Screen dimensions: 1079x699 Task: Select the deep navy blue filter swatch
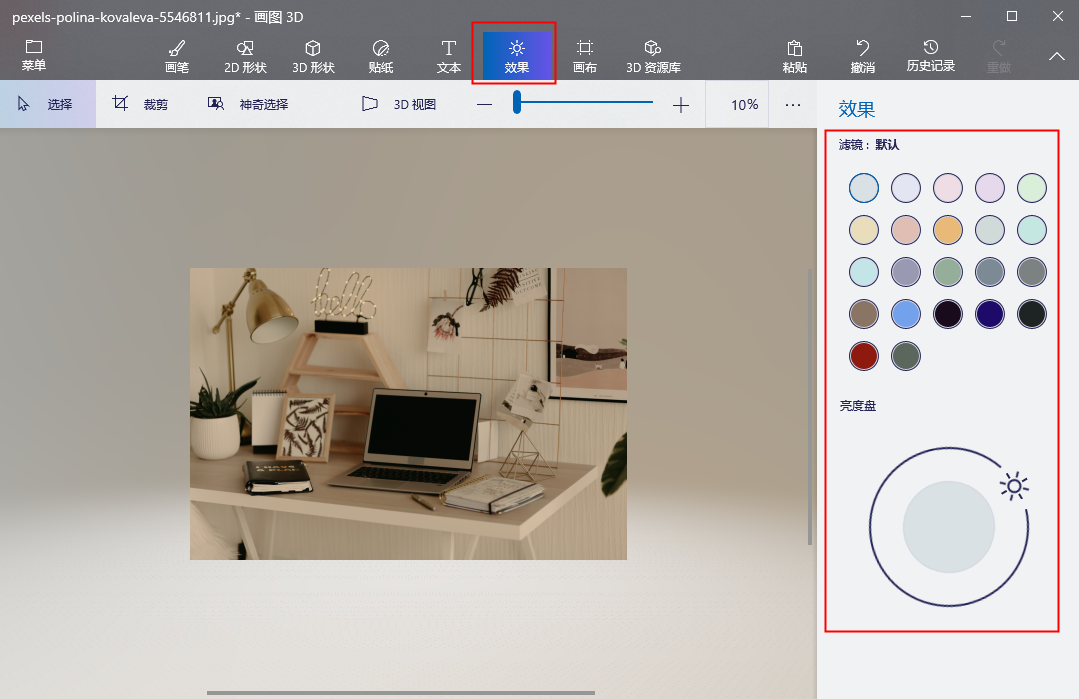point(990,314)
